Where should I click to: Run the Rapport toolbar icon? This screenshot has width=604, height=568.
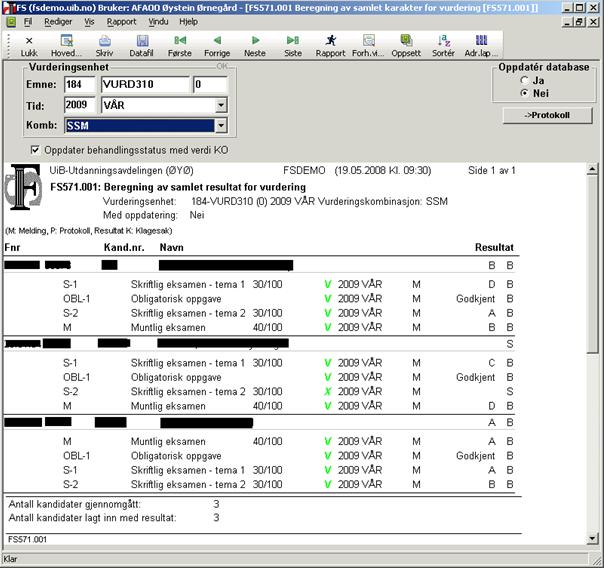pyautogui.click(x=331, y=40)
